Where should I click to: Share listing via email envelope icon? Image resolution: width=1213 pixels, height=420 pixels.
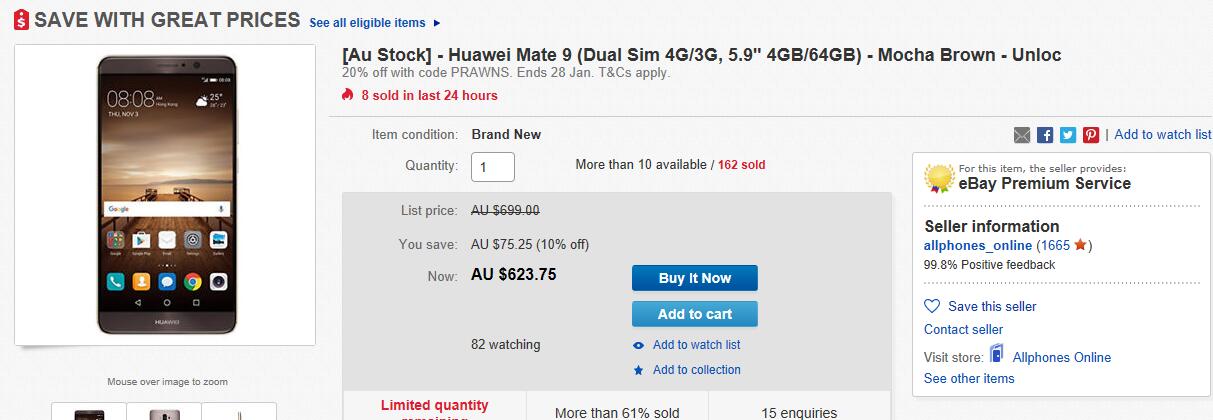[x=1022, y=135]
